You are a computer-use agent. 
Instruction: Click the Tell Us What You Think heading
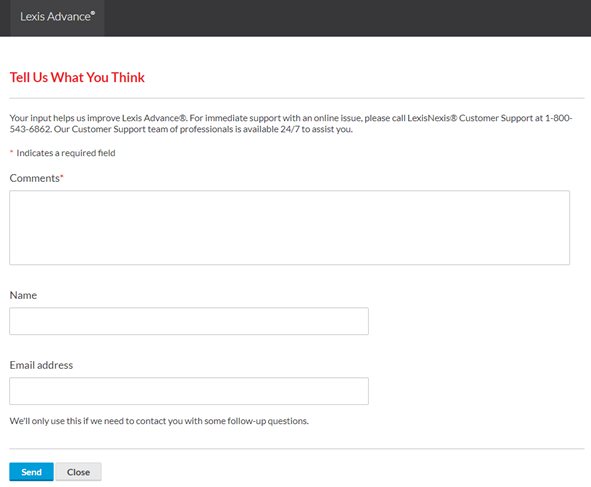(77, 77)
